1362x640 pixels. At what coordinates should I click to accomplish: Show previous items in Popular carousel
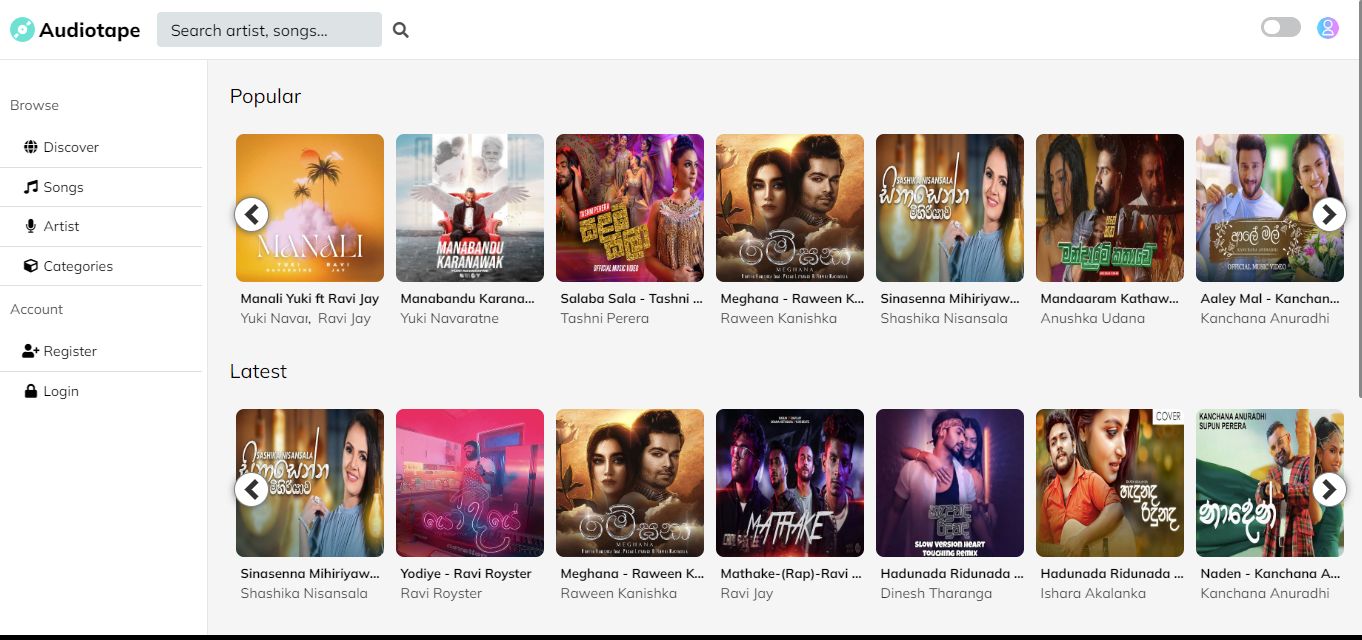[x=252, y=214]
